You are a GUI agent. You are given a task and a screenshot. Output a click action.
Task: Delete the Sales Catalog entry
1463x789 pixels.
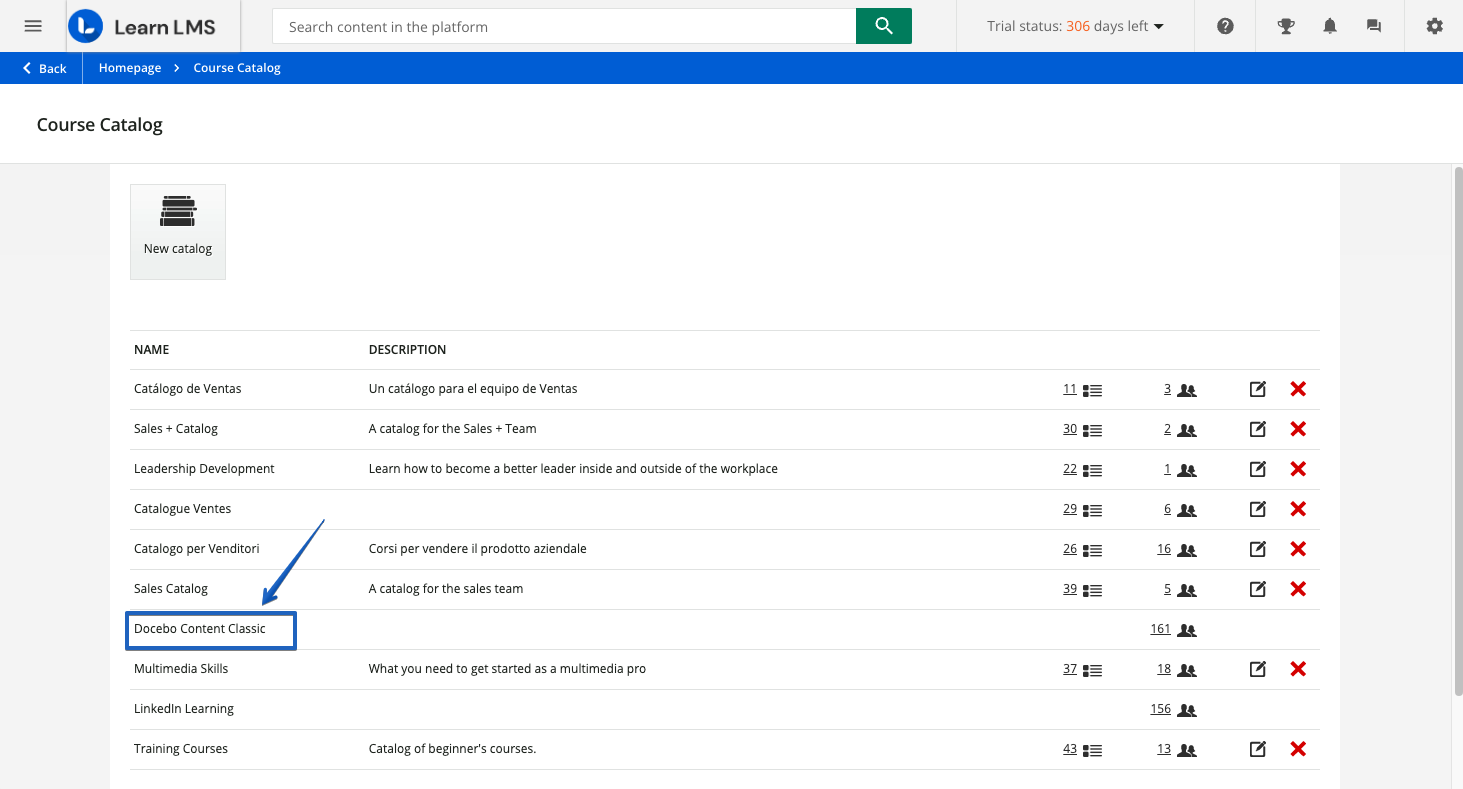(1298, 589)
